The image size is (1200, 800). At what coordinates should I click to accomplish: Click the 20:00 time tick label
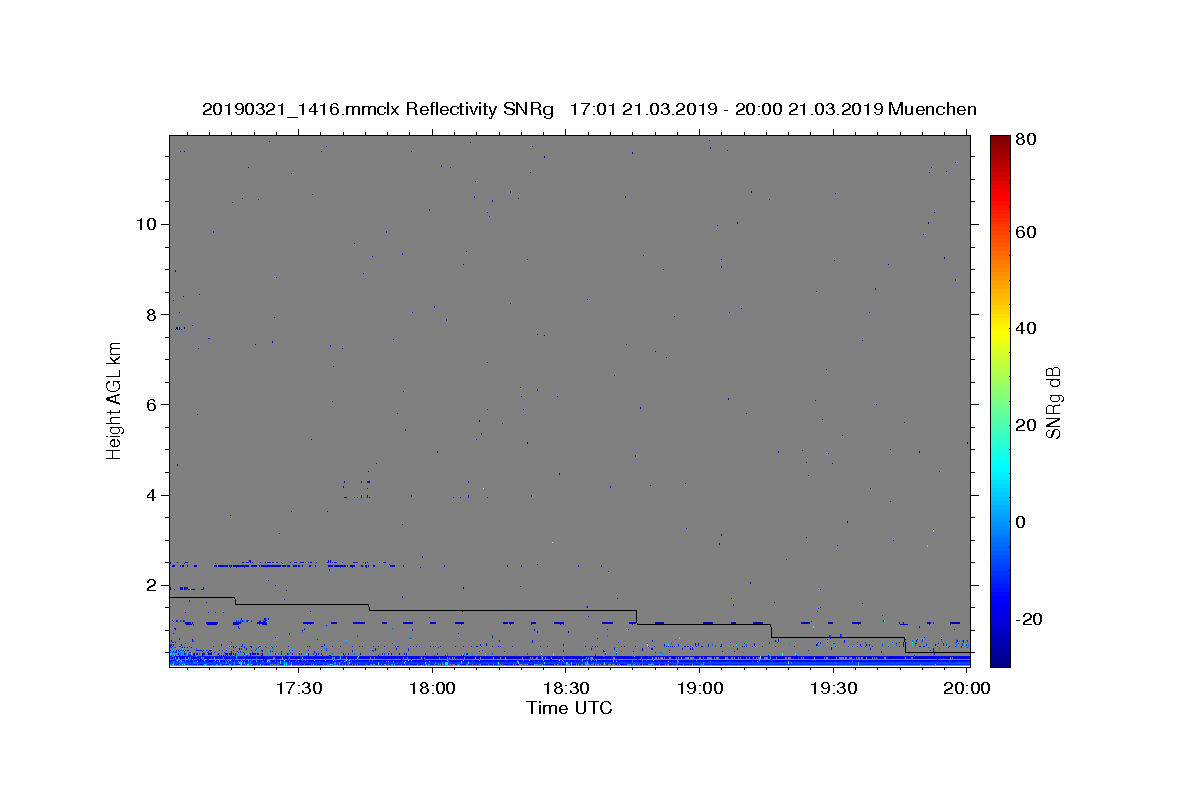[x=967, y=688]
